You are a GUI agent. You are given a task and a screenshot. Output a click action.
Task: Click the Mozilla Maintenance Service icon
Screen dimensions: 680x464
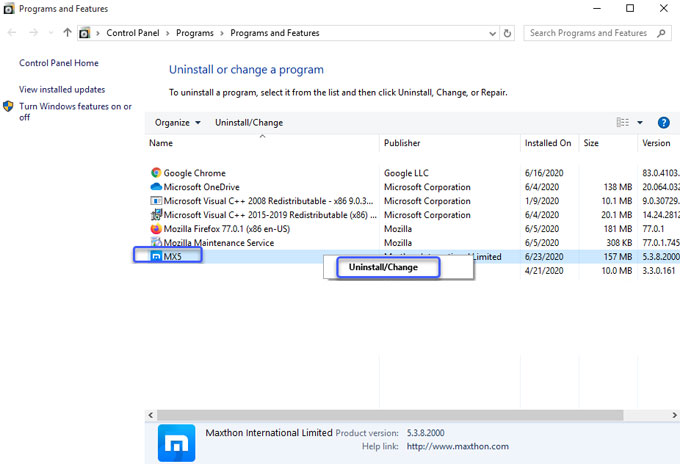click(156, 242)
